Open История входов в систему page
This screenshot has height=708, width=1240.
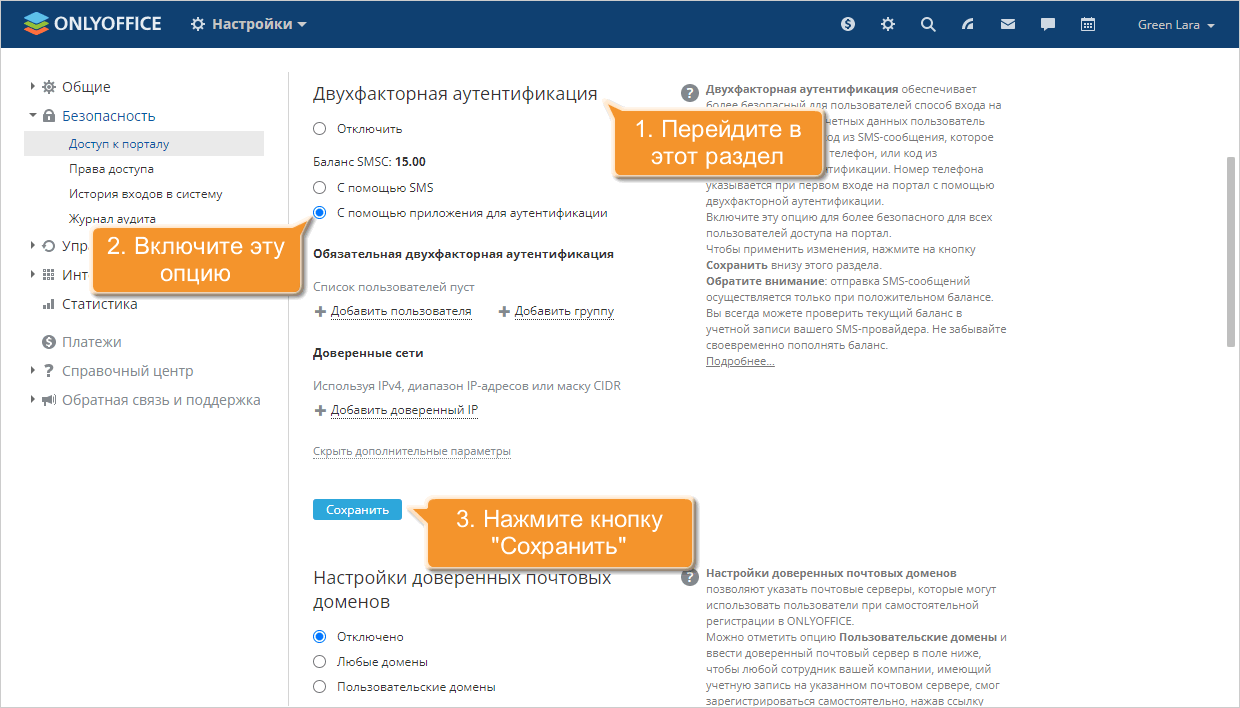(146, 194)
